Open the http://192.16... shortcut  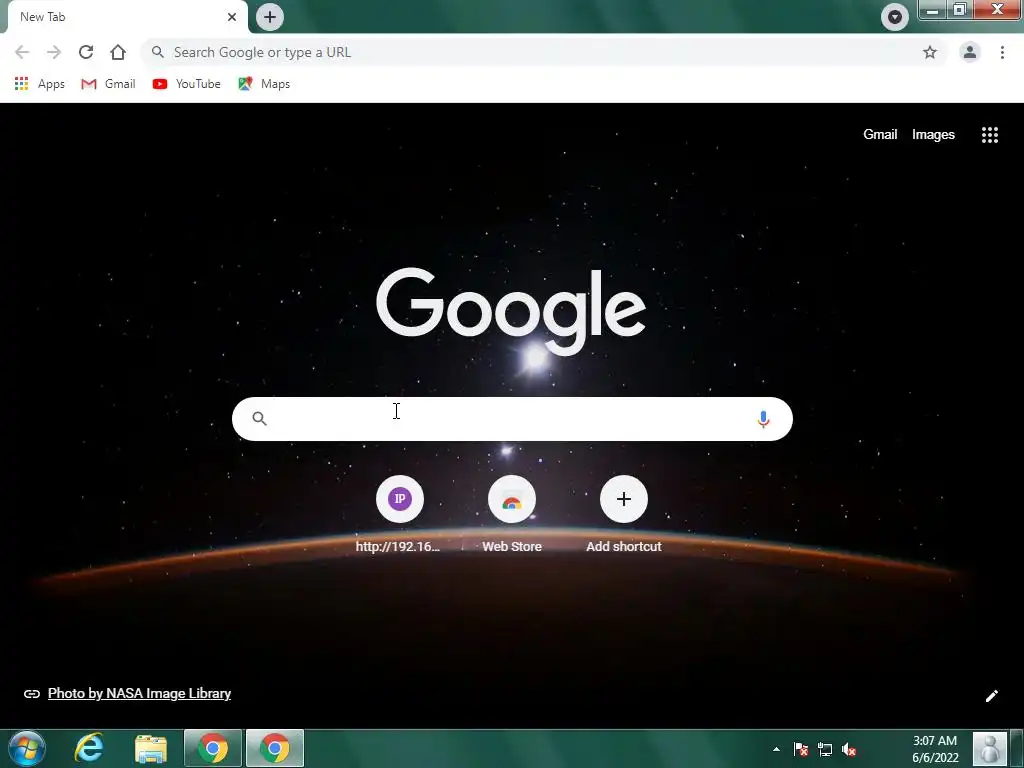399,514
